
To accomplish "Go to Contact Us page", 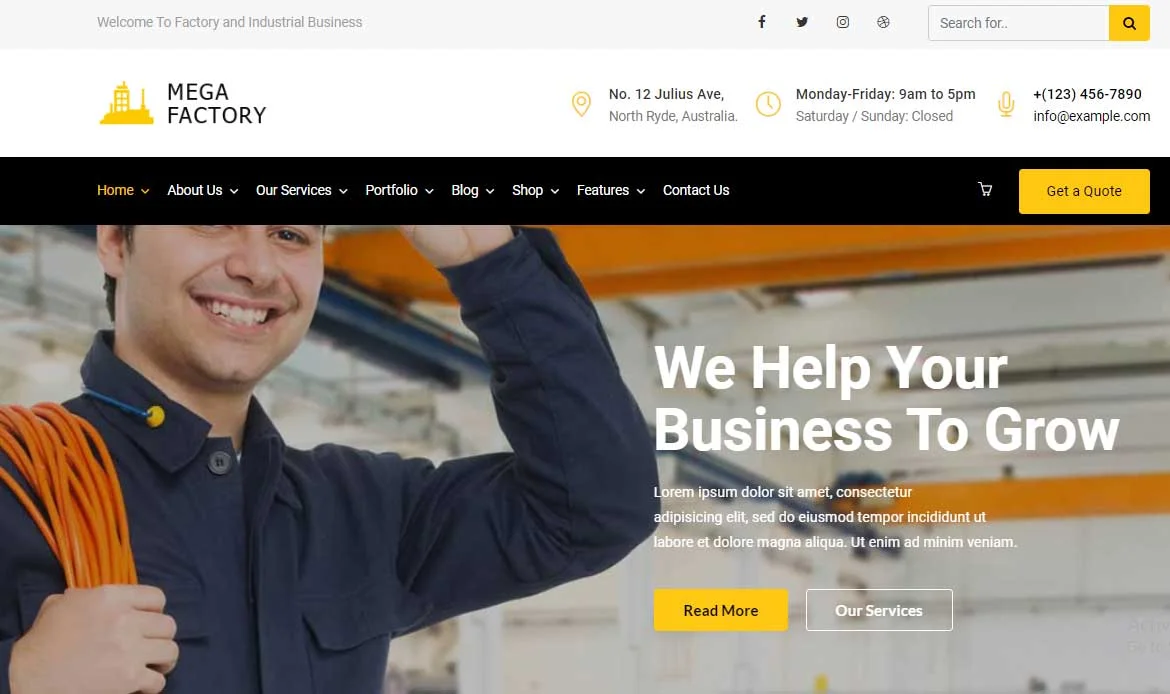I will [696, 190].
